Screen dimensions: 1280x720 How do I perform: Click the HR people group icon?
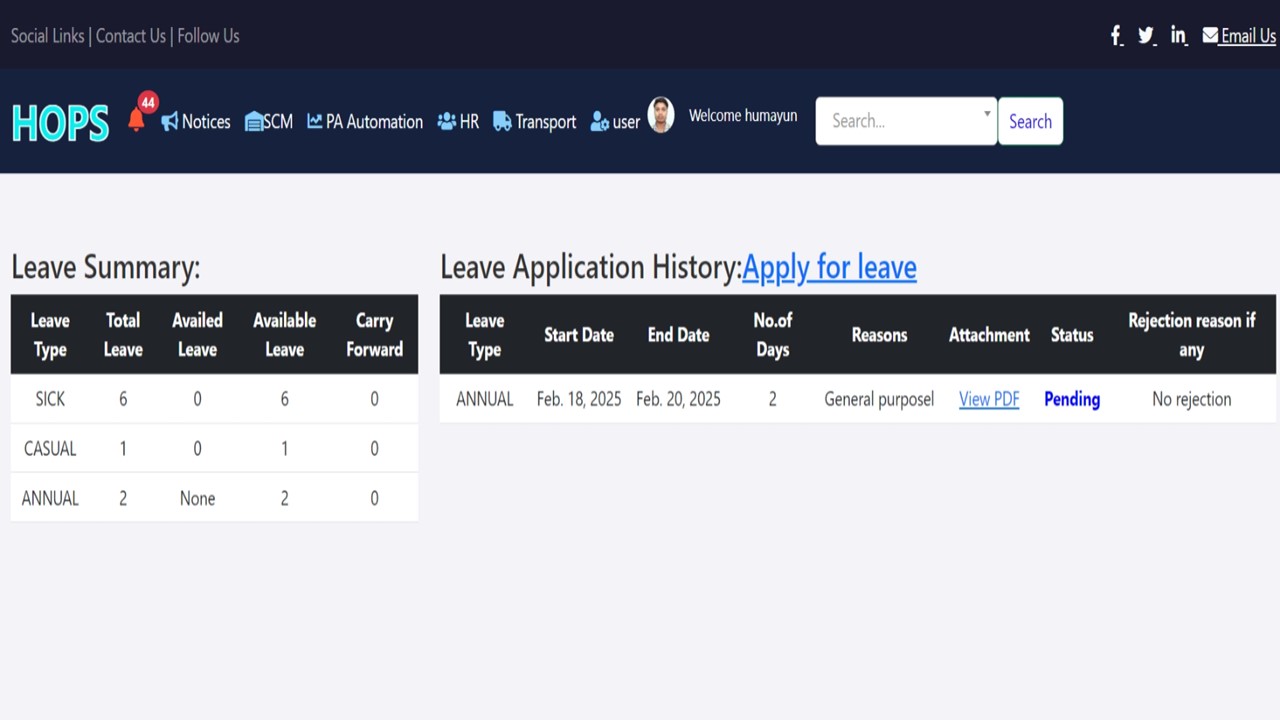coord(446,121)
